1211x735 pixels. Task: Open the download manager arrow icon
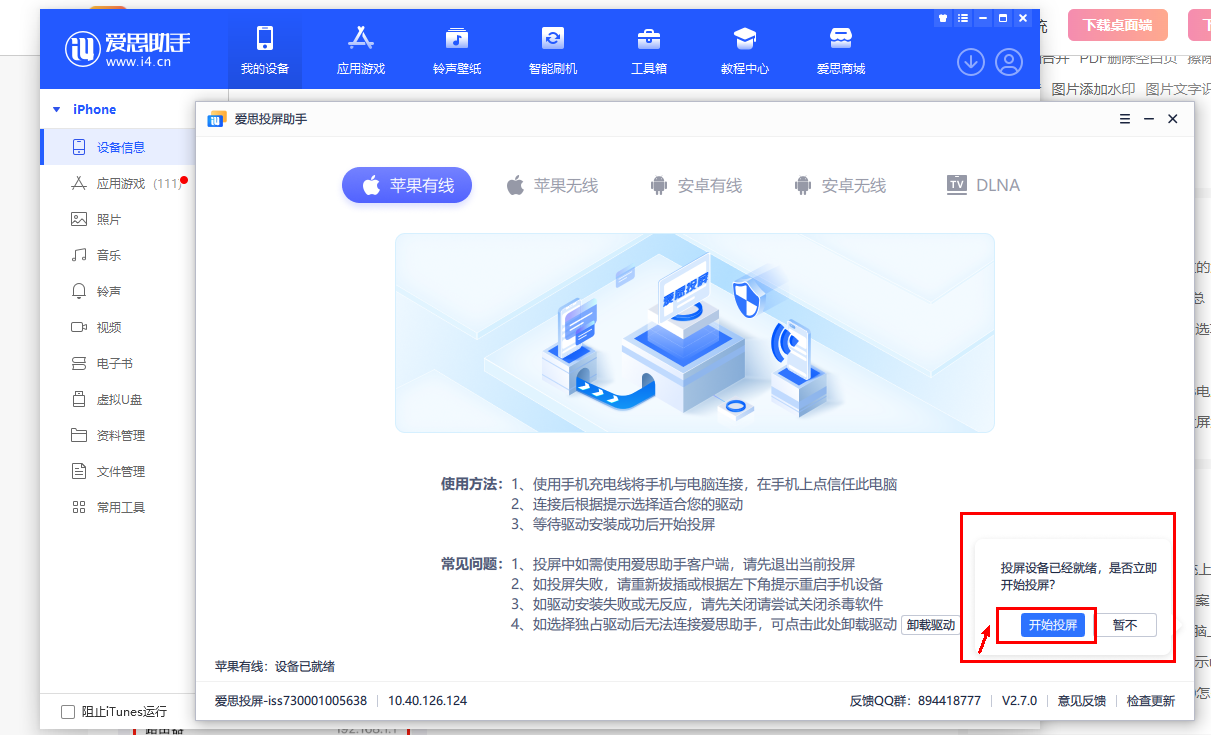[x=971, y=62]
